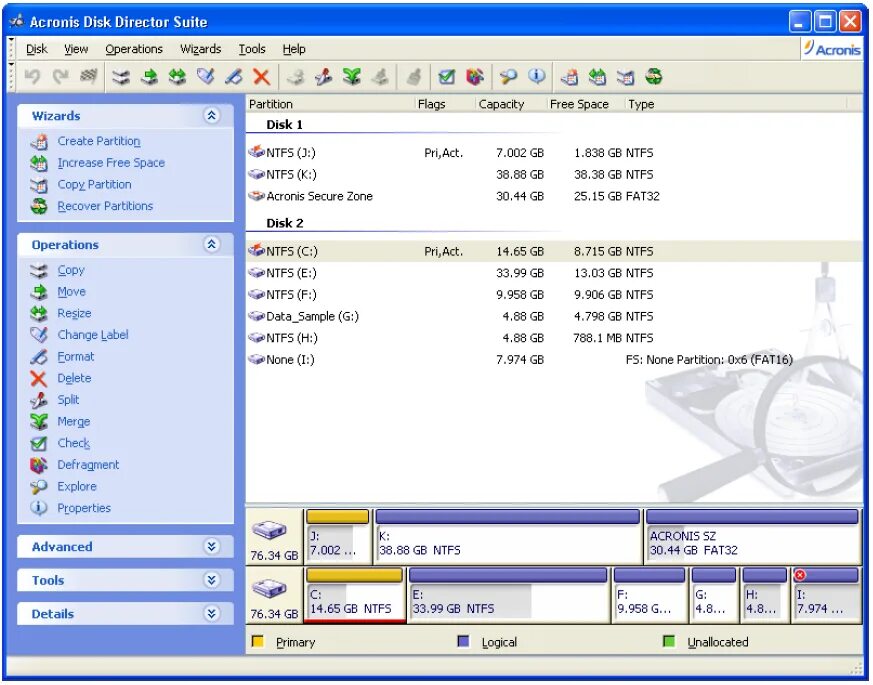The image size is (873, 685).
Task: Select the NTFS (J:) partition row
Action: click(x=553, y=153)
